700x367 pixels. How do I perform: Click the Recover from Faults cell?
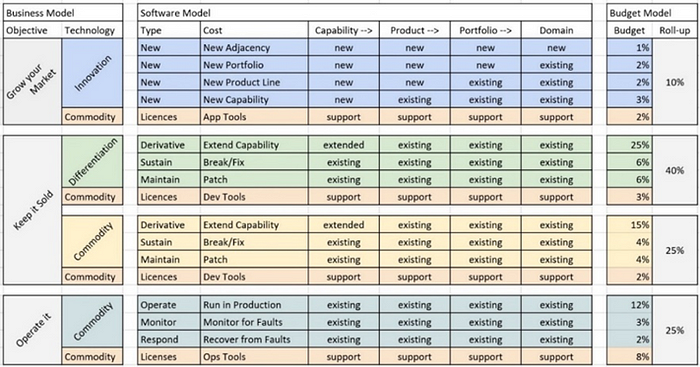pos(254,339)
